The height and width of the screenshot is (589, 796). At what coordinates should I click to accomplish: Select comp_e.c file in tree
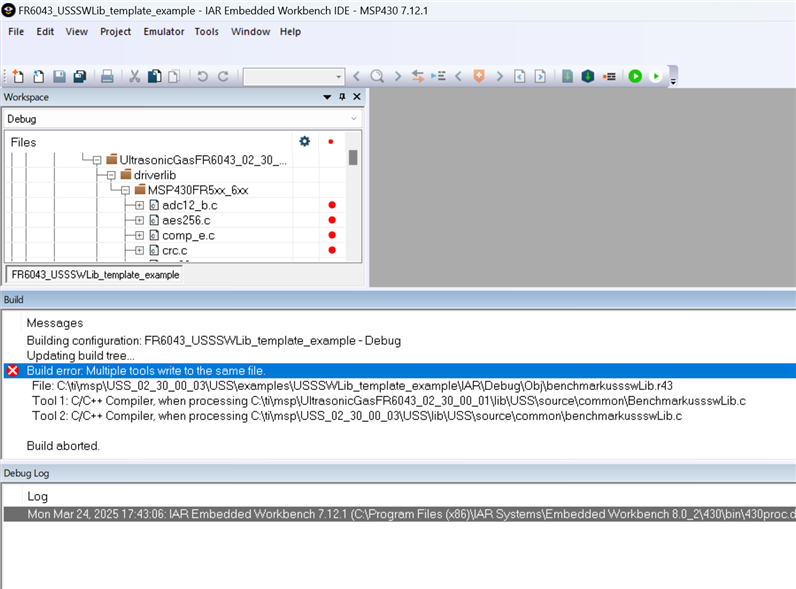click(x=188, y=236)
